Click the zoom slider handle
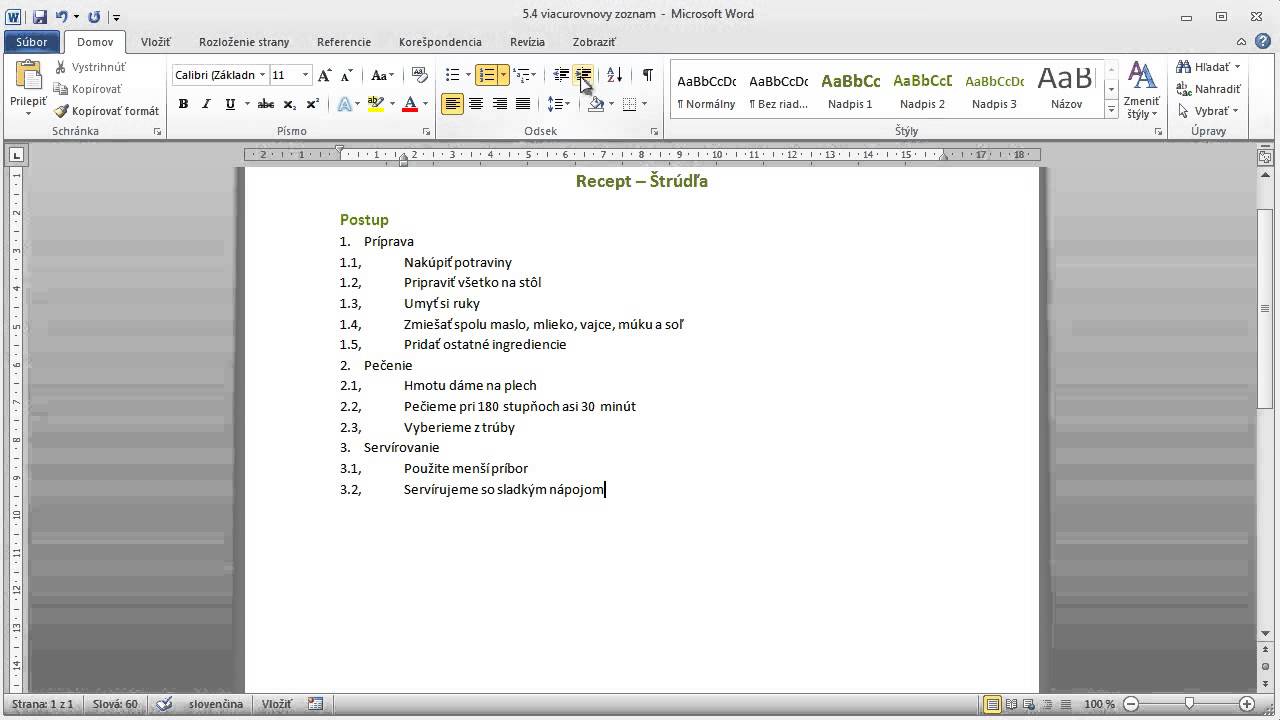 click(x=1188, y=704)
